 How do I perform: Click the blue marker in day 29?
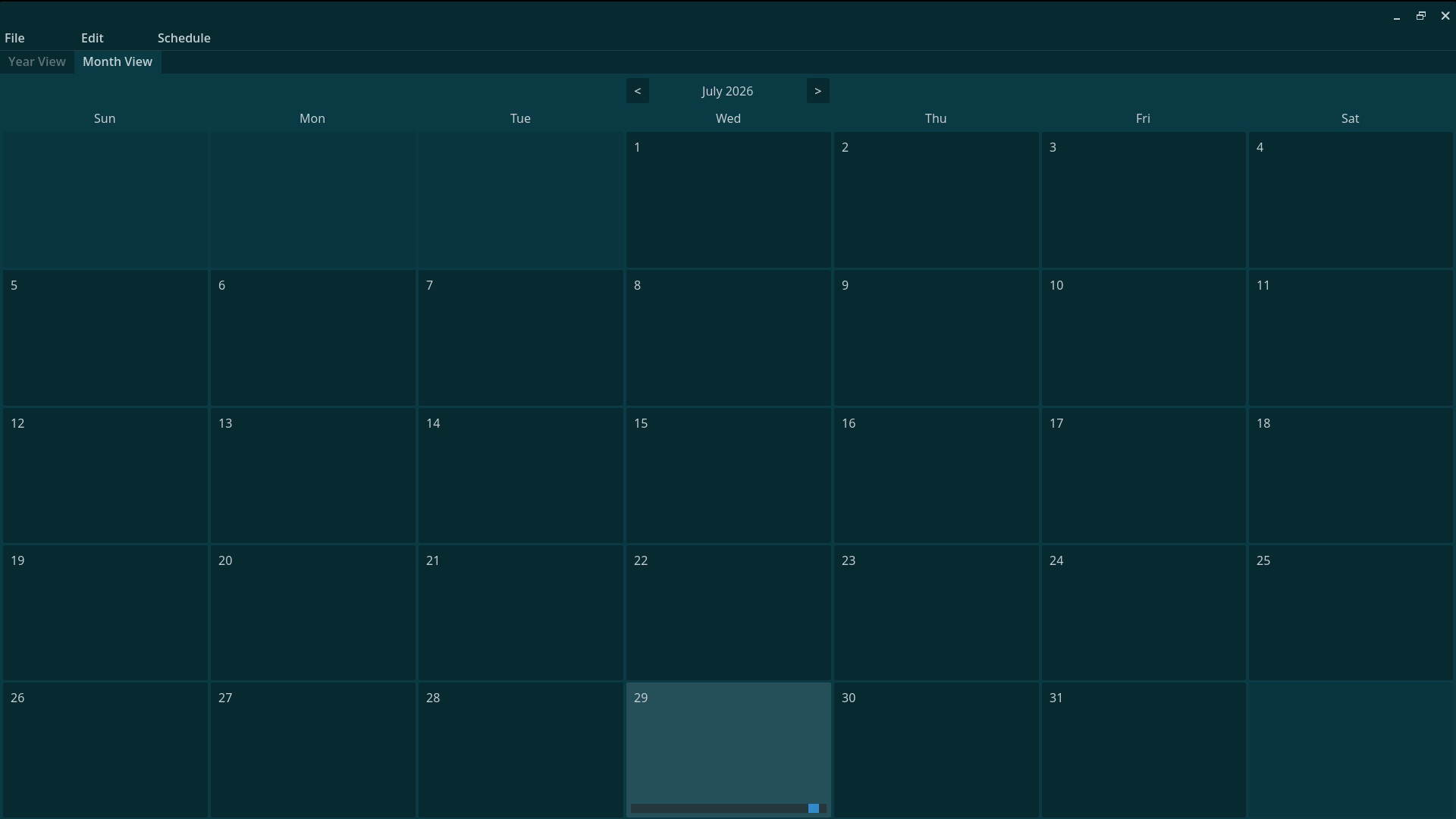click(814, 808)
